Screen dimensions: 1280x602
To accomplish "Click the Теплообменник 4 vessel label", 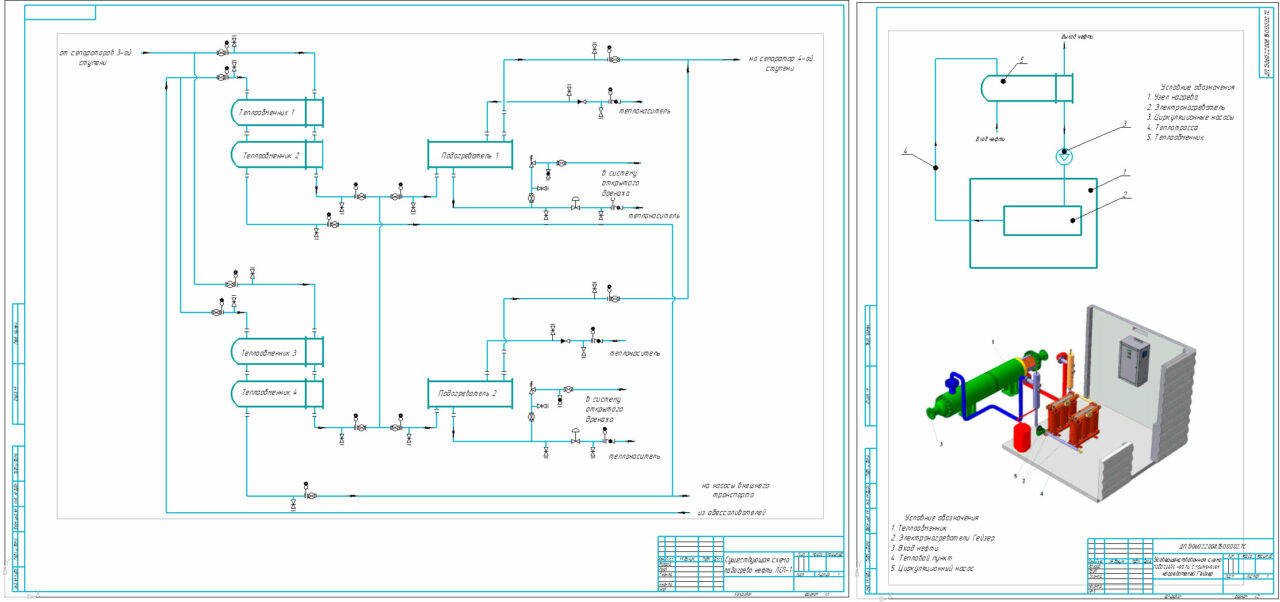I will (267, 393).
